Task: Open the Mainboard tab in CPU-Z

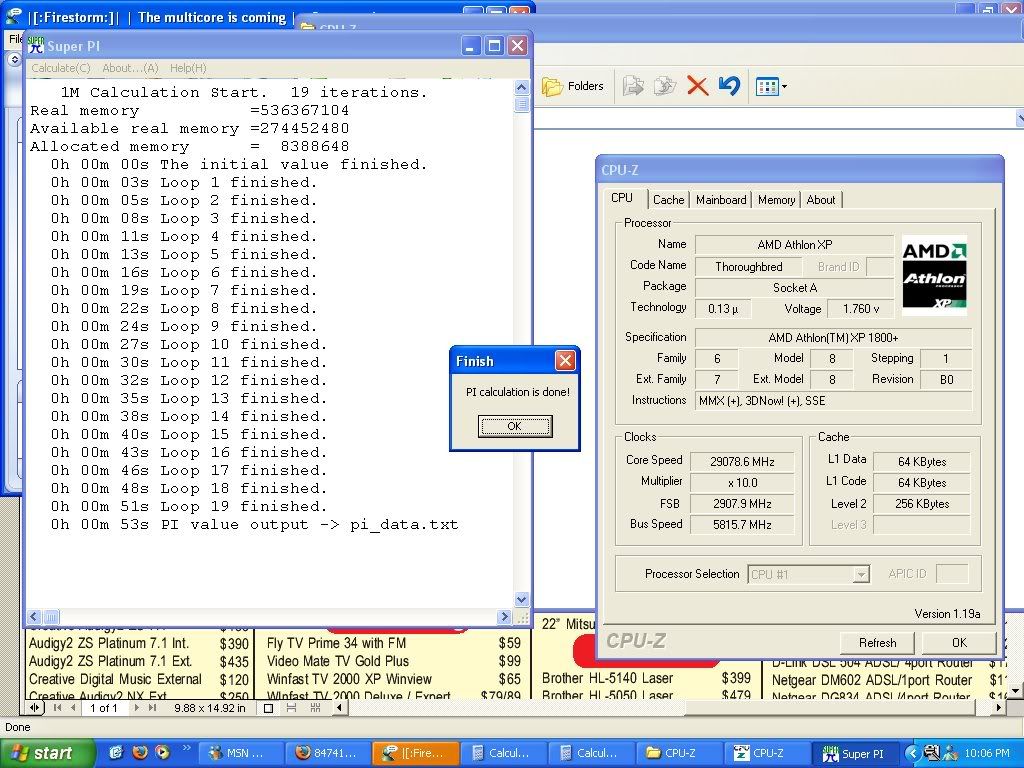Action: [x=721, y=200]
